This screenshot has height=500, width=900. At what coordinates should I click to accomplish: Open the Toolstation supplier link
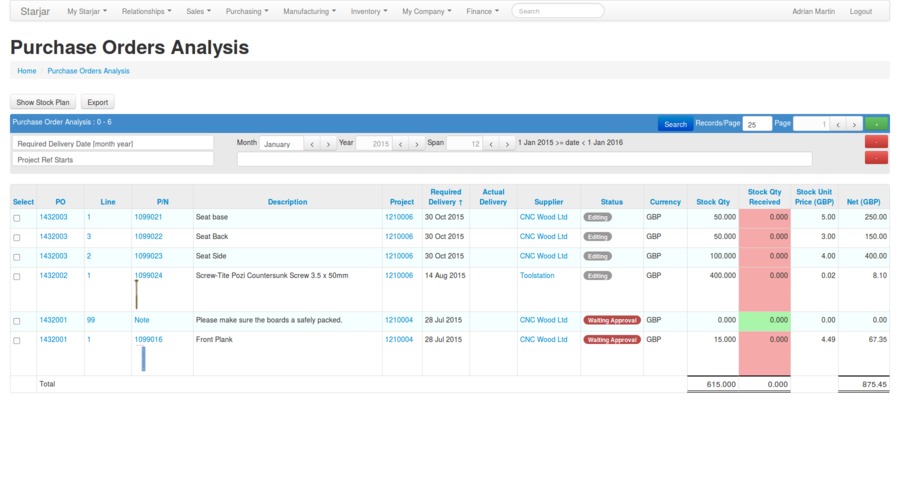click(537, 276)
